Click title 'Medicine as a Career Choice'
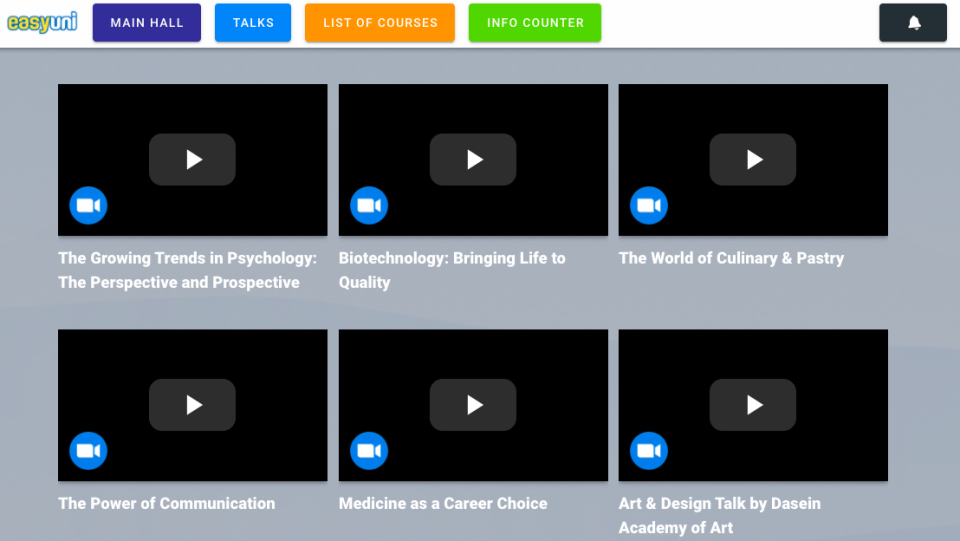The width and height of the screenshot is (960, 541). point(443,504)
